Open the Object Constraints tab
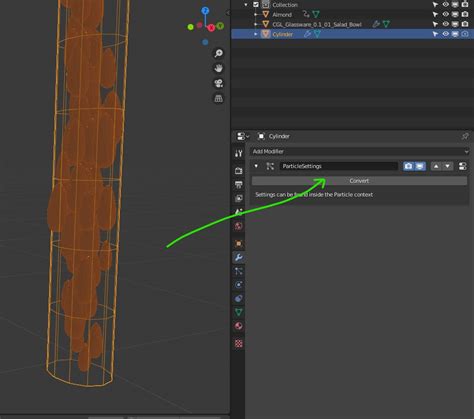The height and width of the screenshot is (419, 474). (x=238, y=298)
